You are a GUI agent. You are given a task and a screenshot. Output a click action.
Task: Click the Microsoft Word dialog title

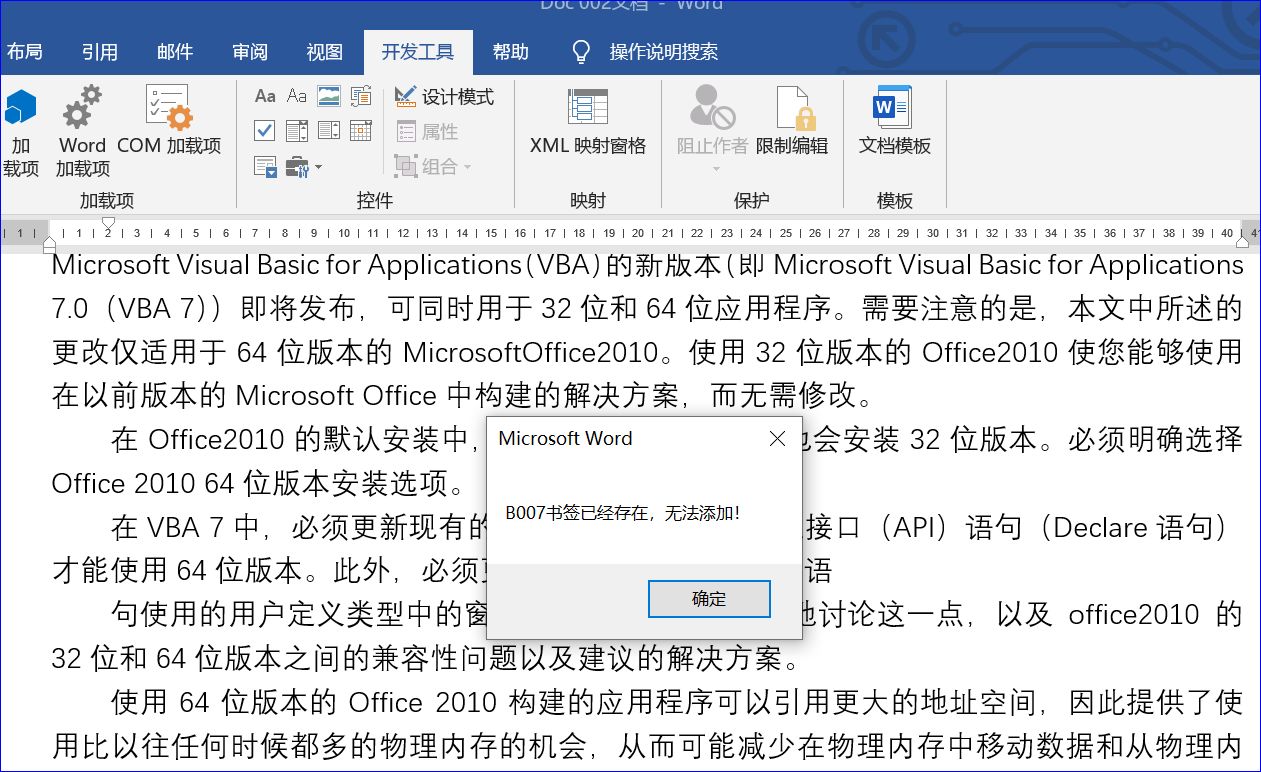[x=565, y=438]
